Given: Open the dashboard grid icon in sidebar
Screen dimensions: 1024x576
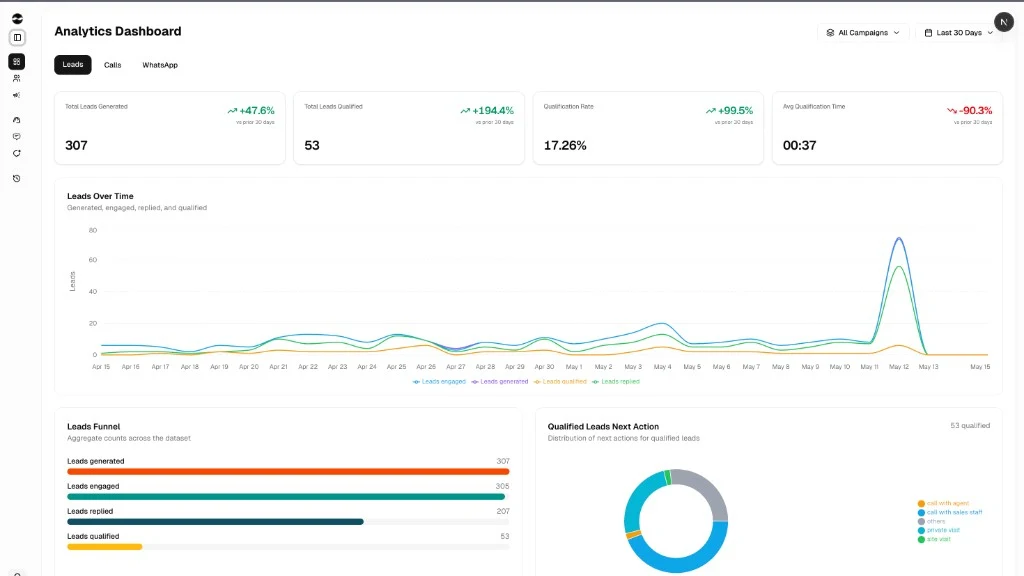Looking at the screenshot, I should click(x=17, y=61).
